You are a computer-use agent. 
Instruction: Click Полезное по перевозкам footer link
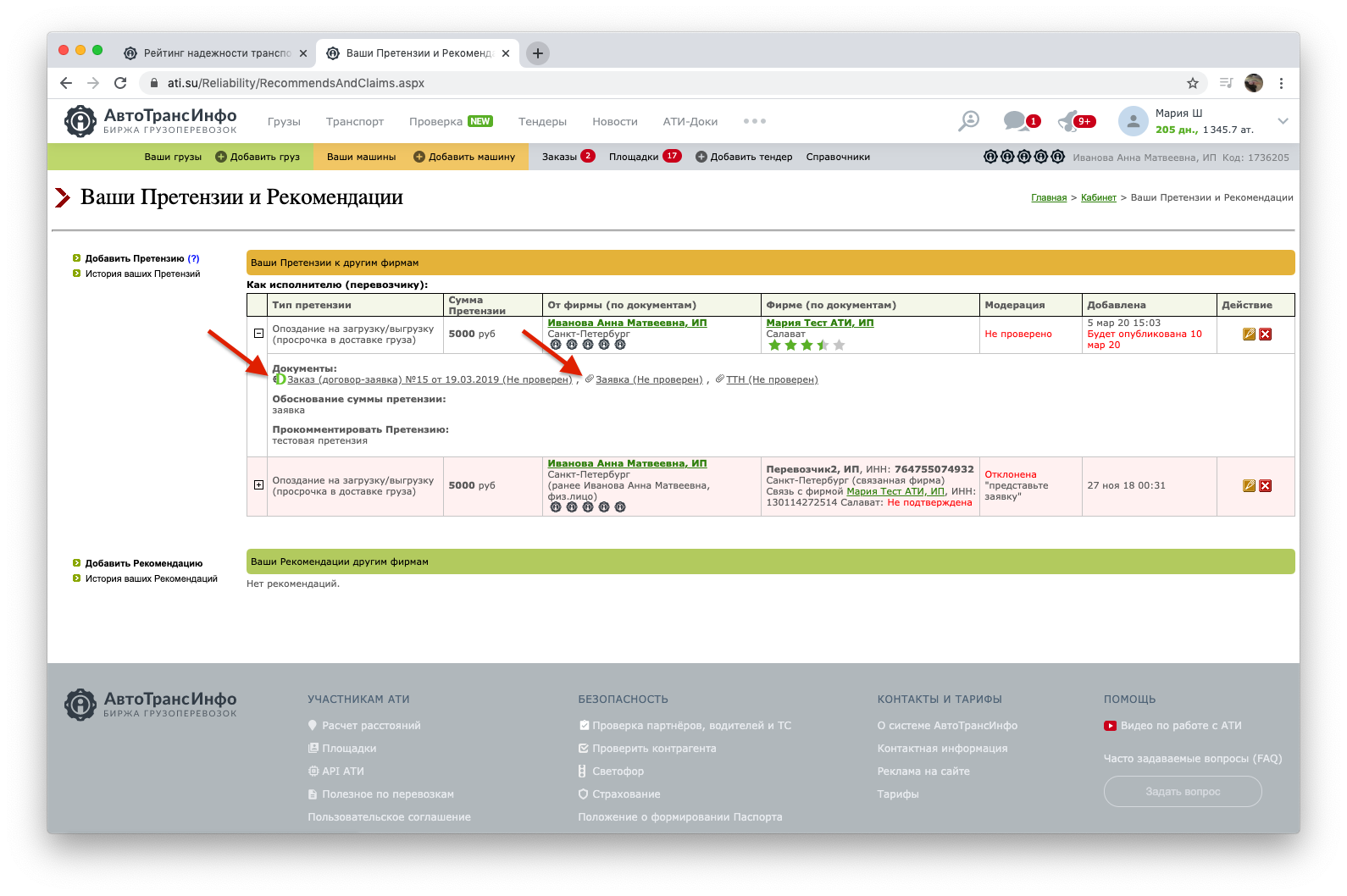tap(388, 794)
